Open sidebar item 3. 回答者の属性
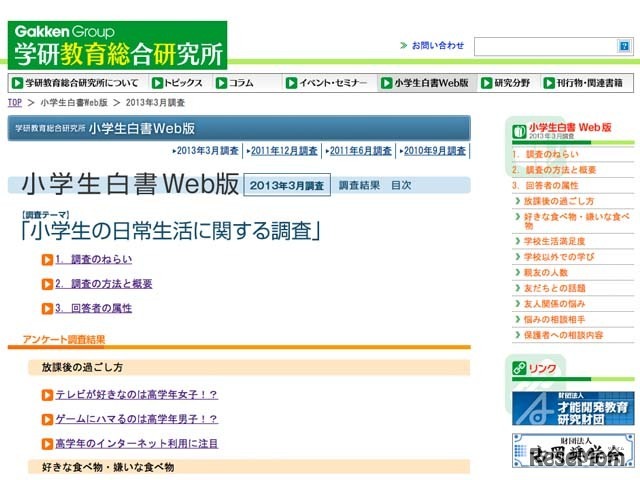This screenshot has width=640, height=480. pyautogui.click(x=546, y=186)
